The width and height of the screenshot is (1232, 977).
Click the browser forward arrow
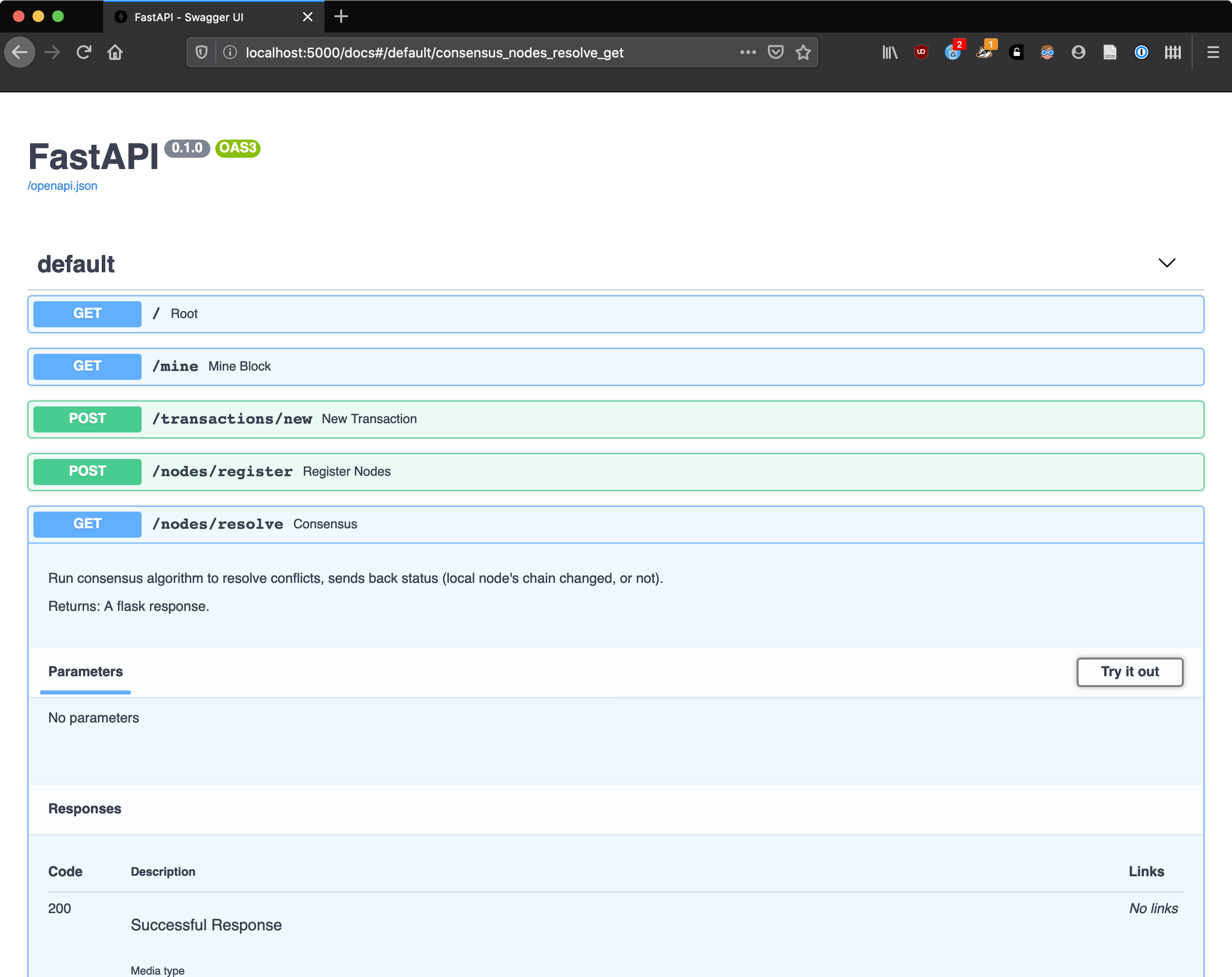click(52, 53)
